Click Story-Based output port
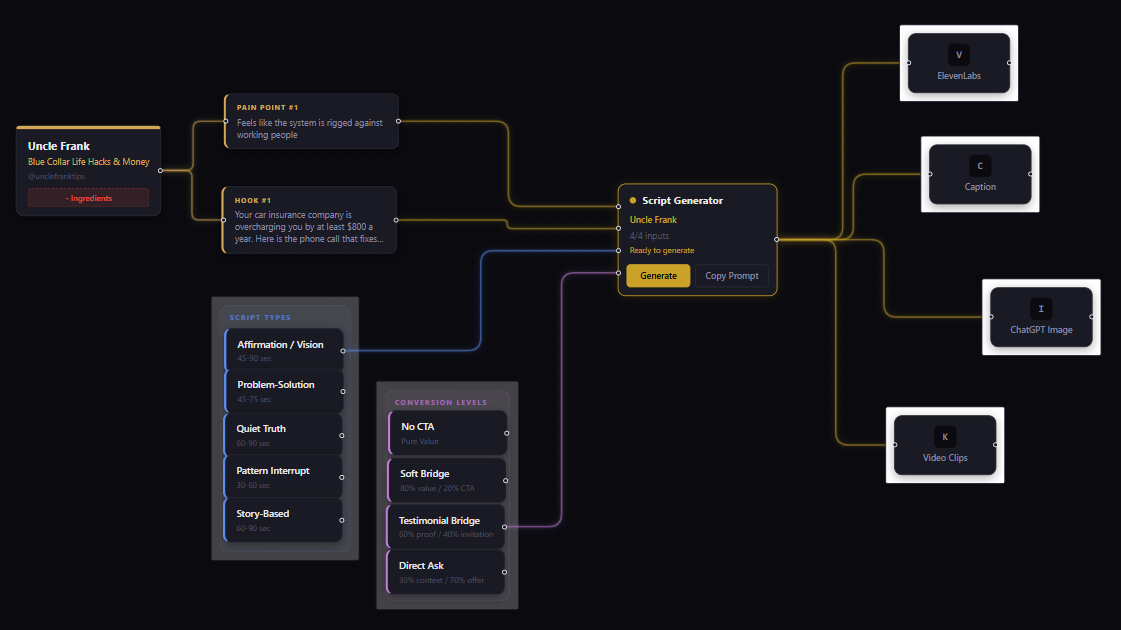Viewport: 1121px width, 630px height. click(x=342, y=520)
